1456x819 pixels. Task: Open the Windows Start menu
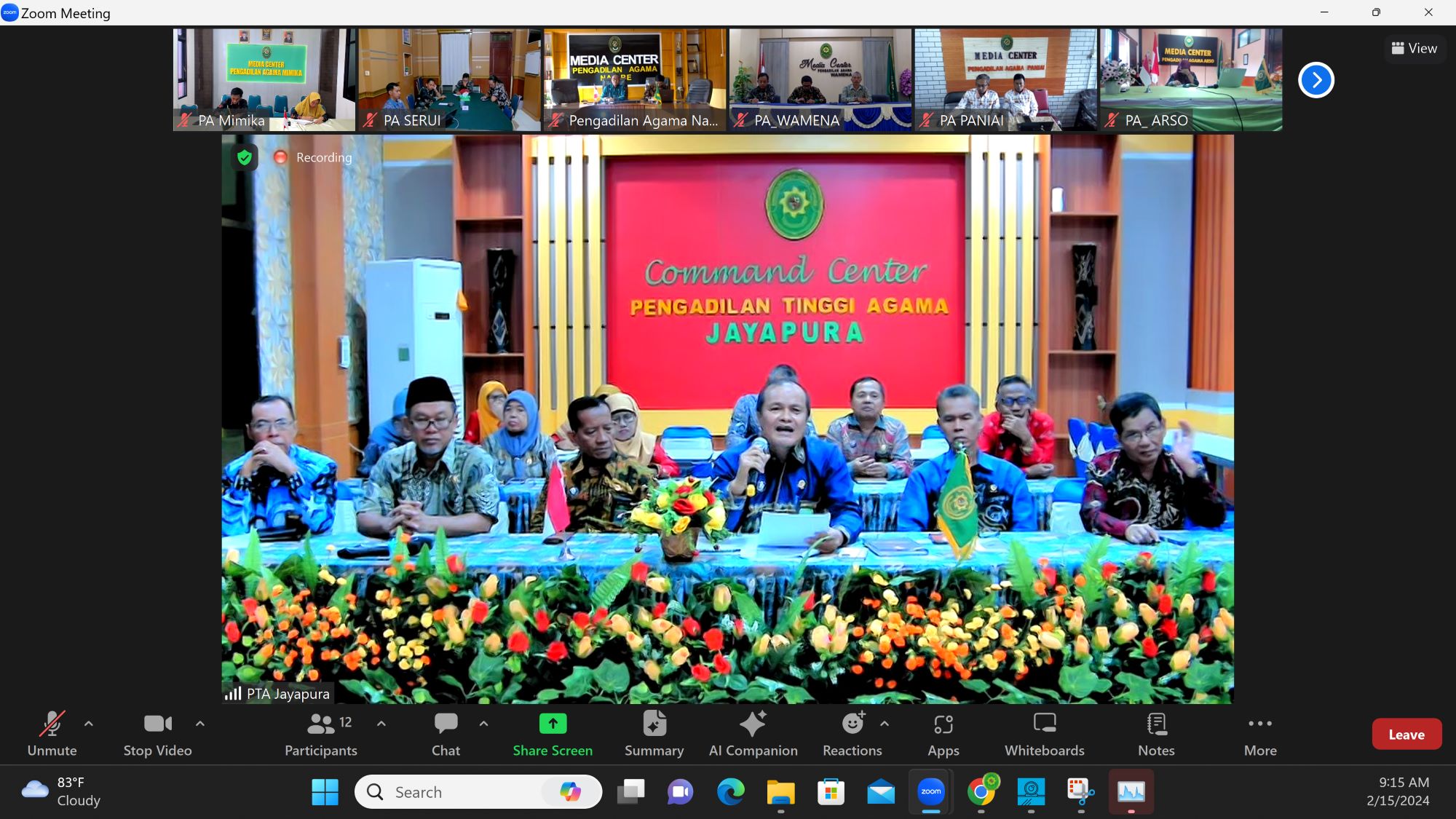[325, 792]
